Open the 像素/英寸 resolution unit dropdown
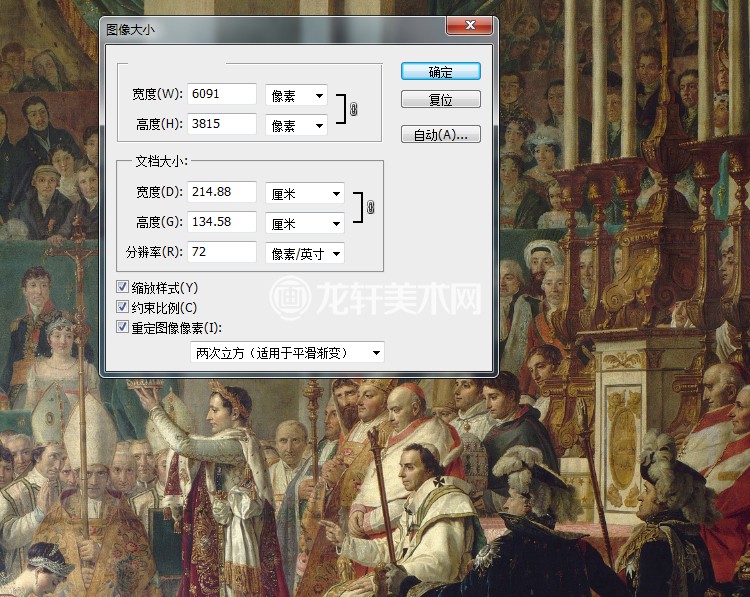This screenshot has height=597, width=750. pos(304,254)
